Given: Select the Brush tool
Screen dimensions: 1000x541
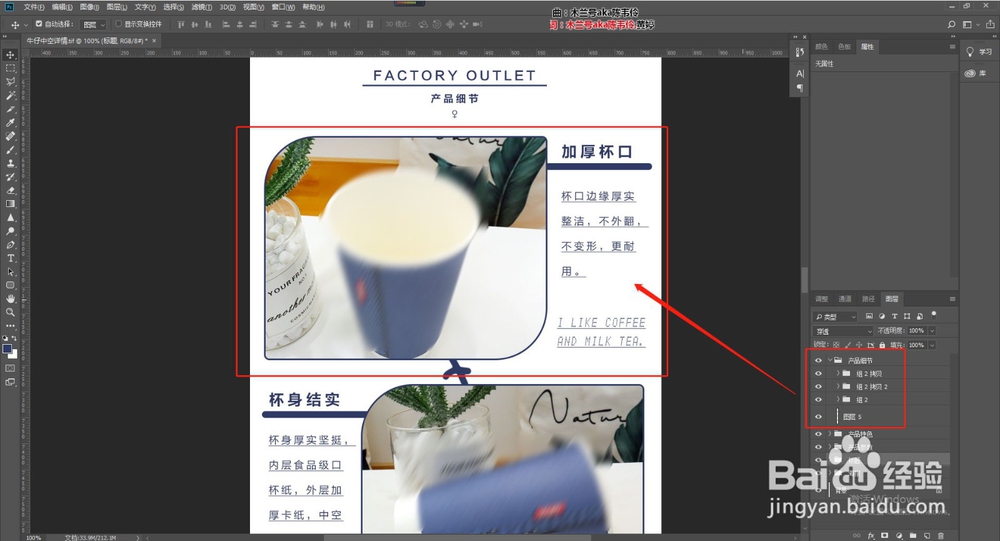Looking at the screenshot, I should 11,150.
